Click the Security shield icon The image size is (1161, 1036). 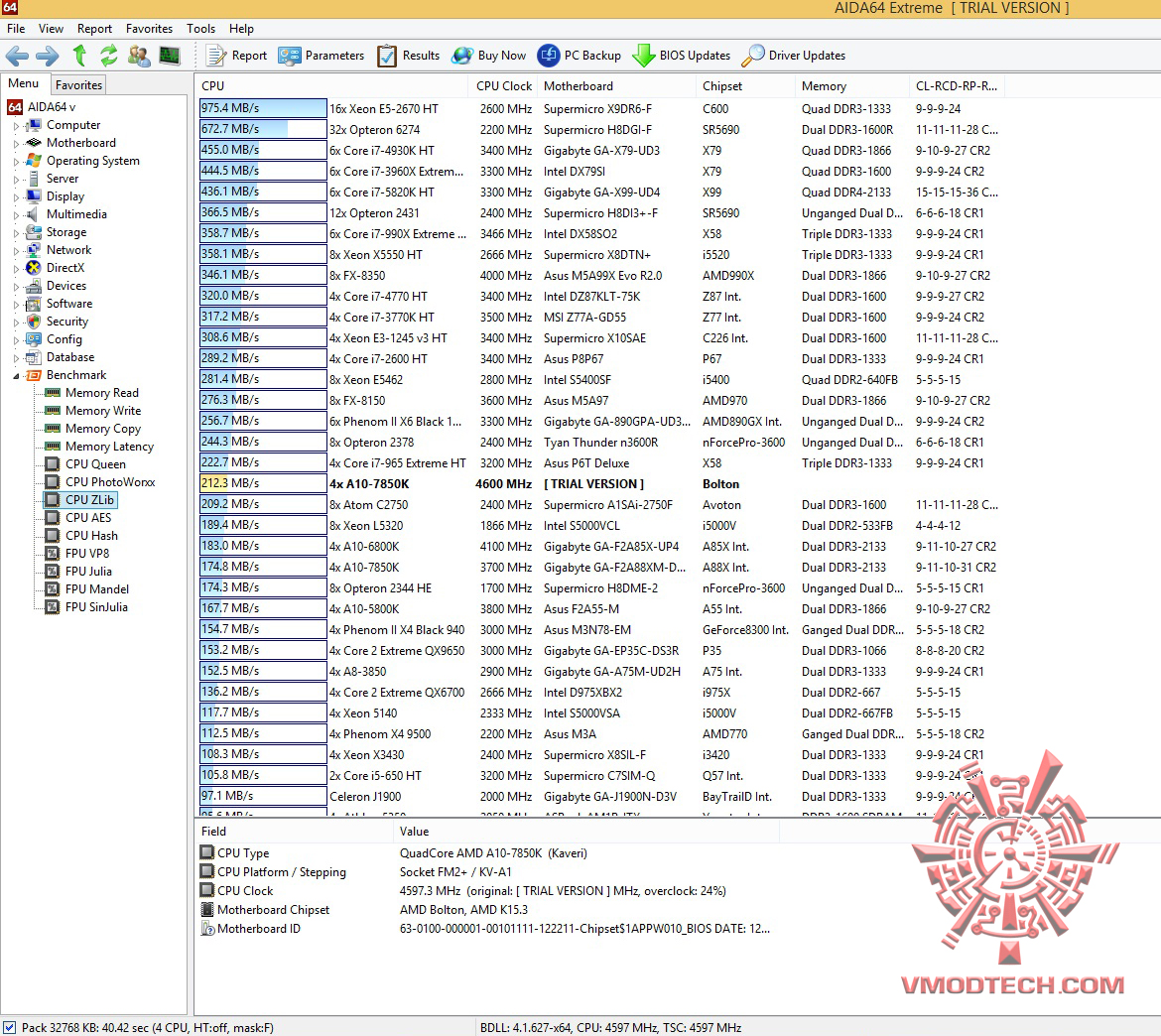(34, 322)
